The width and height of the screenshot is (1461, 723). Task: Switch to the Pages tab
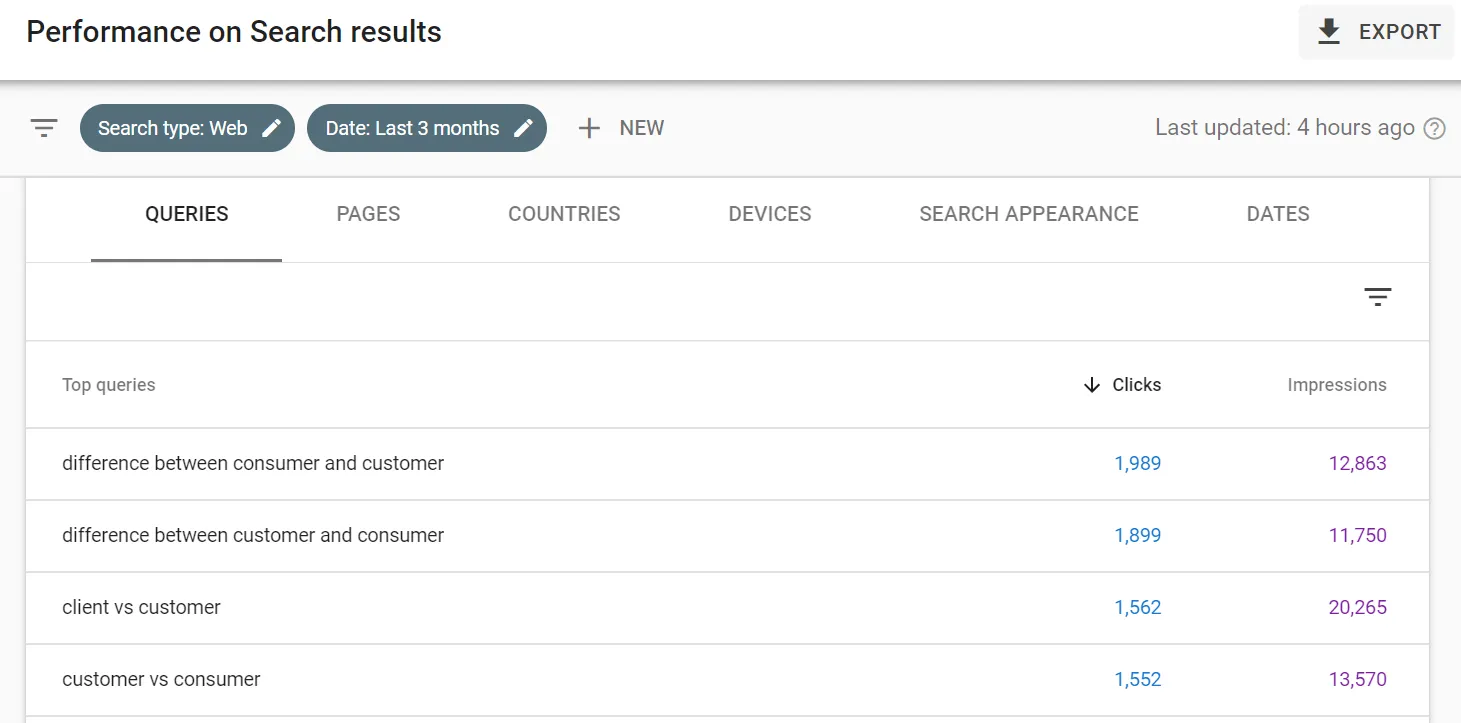pos(368,214)
